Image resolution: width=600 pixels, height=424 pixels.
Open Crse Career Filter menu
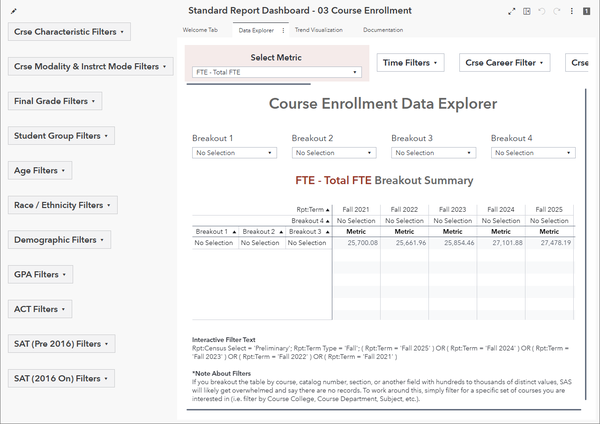(x=505, y=63)
